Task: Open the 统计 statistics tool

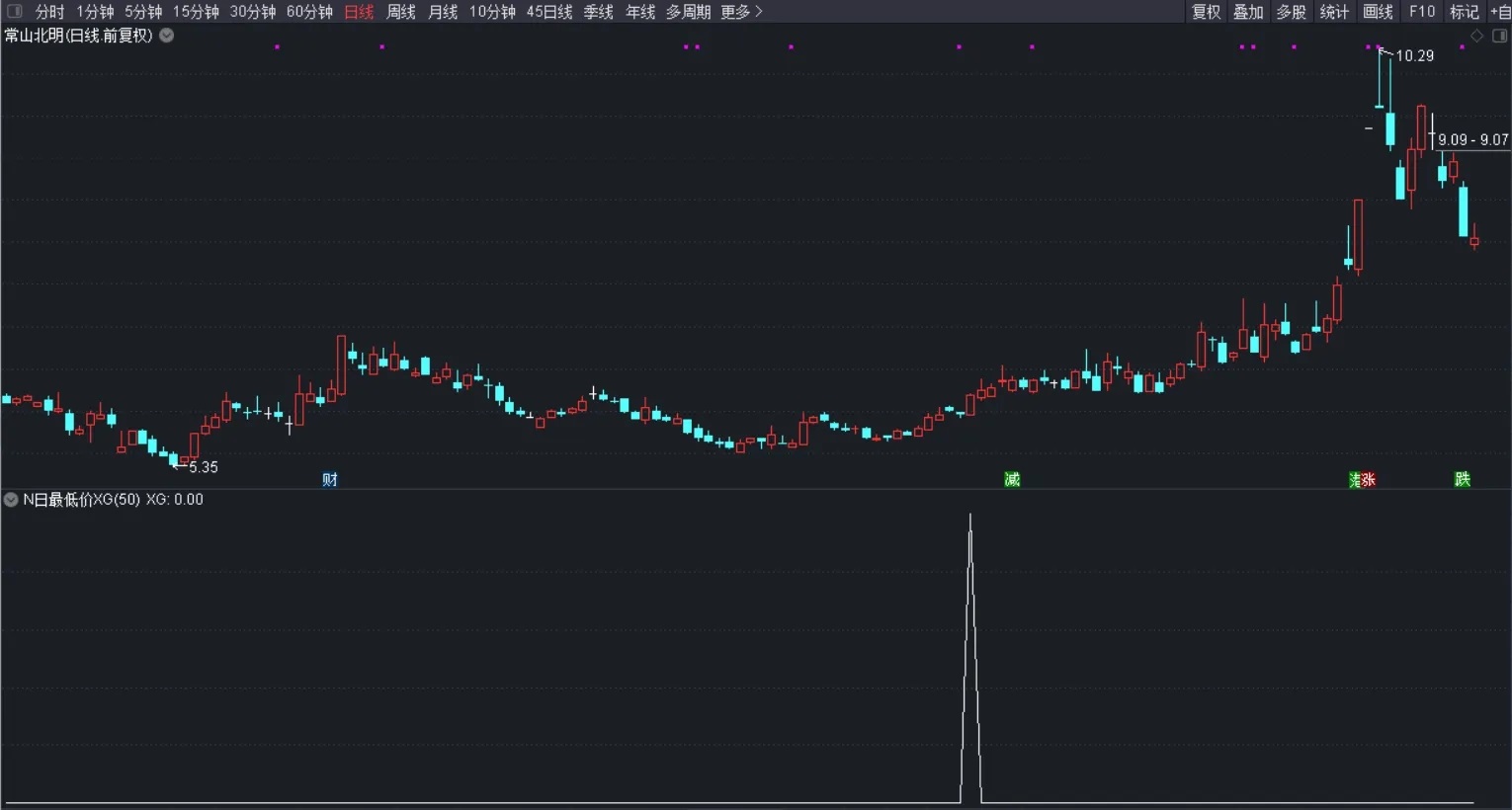Action: click(x=1333, y=11)
